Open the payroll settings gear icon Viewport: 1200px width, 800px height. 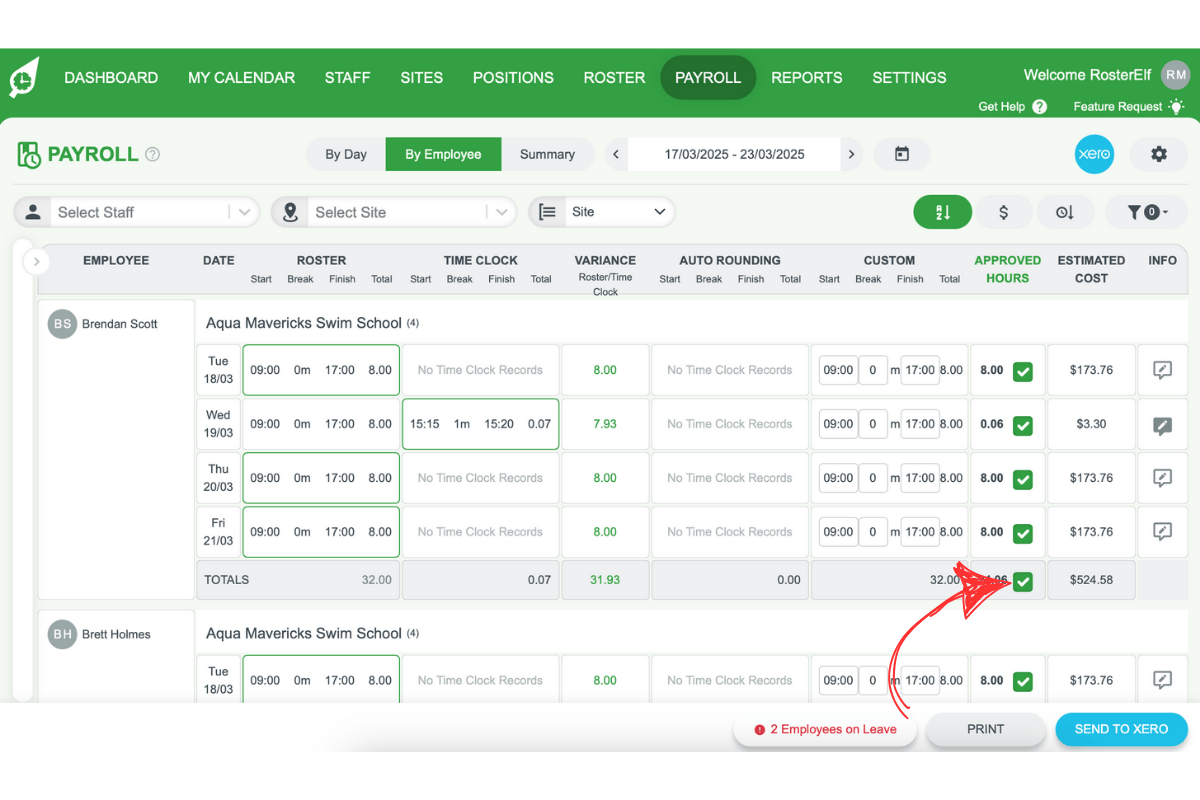click(x=1158, y=154)
